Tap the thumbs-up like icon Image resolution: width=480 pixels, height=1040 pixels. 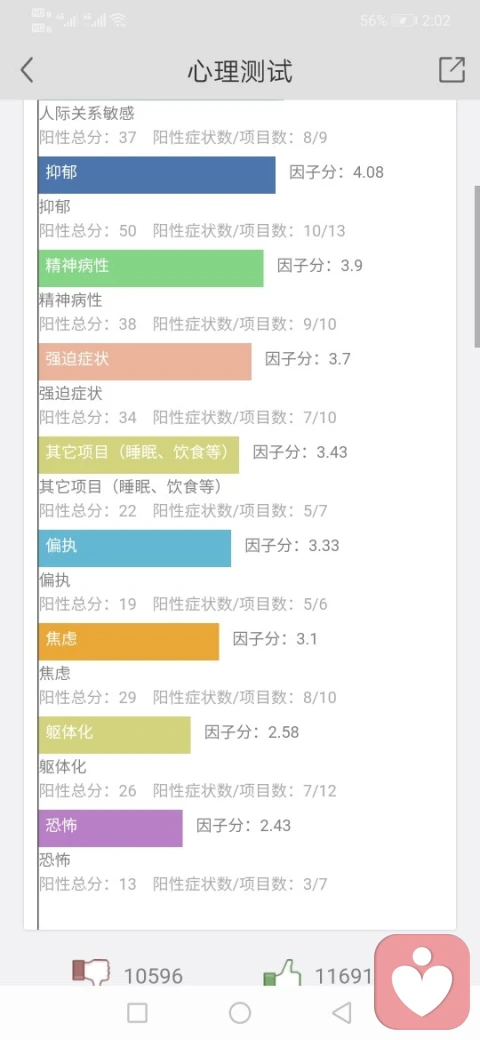tap(283, 974)
